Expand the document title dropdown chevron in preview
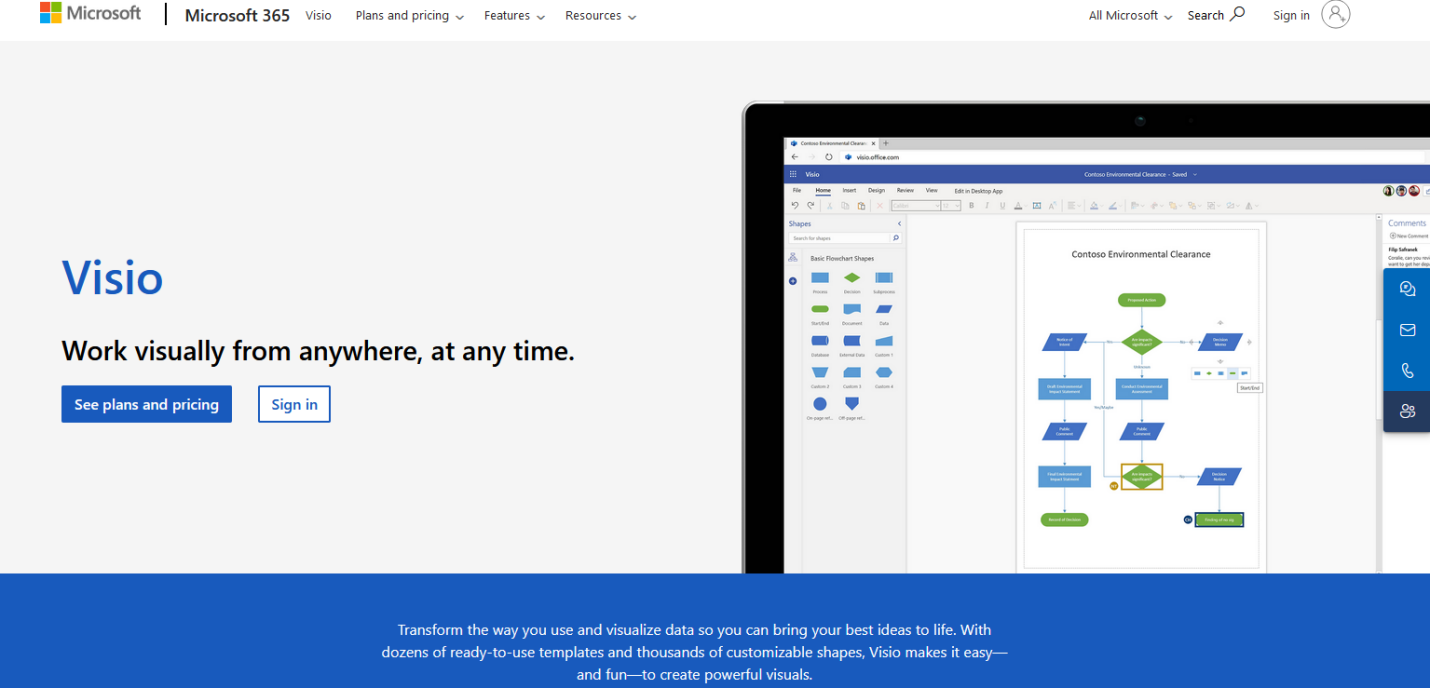Screen dimensions: 1430x688 pyautogui.click(x=1194, y=174)
